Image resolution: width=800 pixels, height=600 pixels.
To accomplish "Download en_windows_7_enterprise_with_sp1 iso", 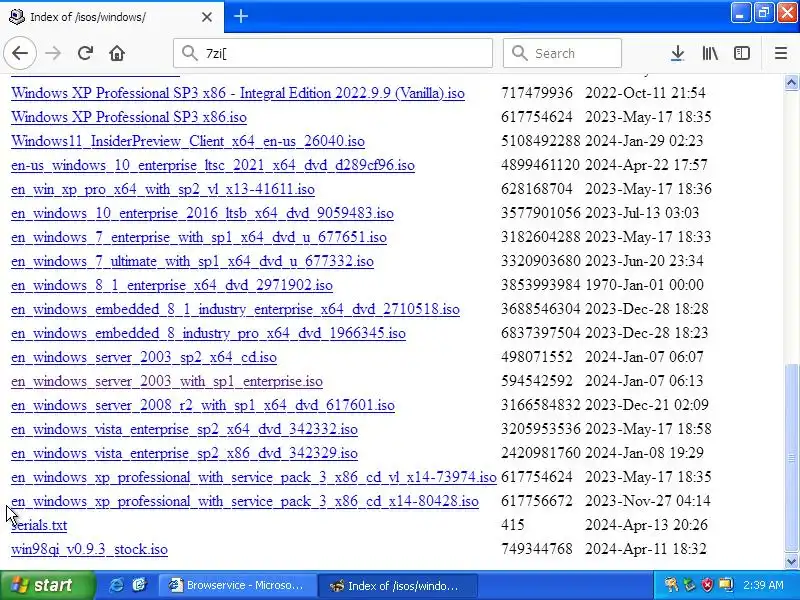I will click(x=199, y=237).
